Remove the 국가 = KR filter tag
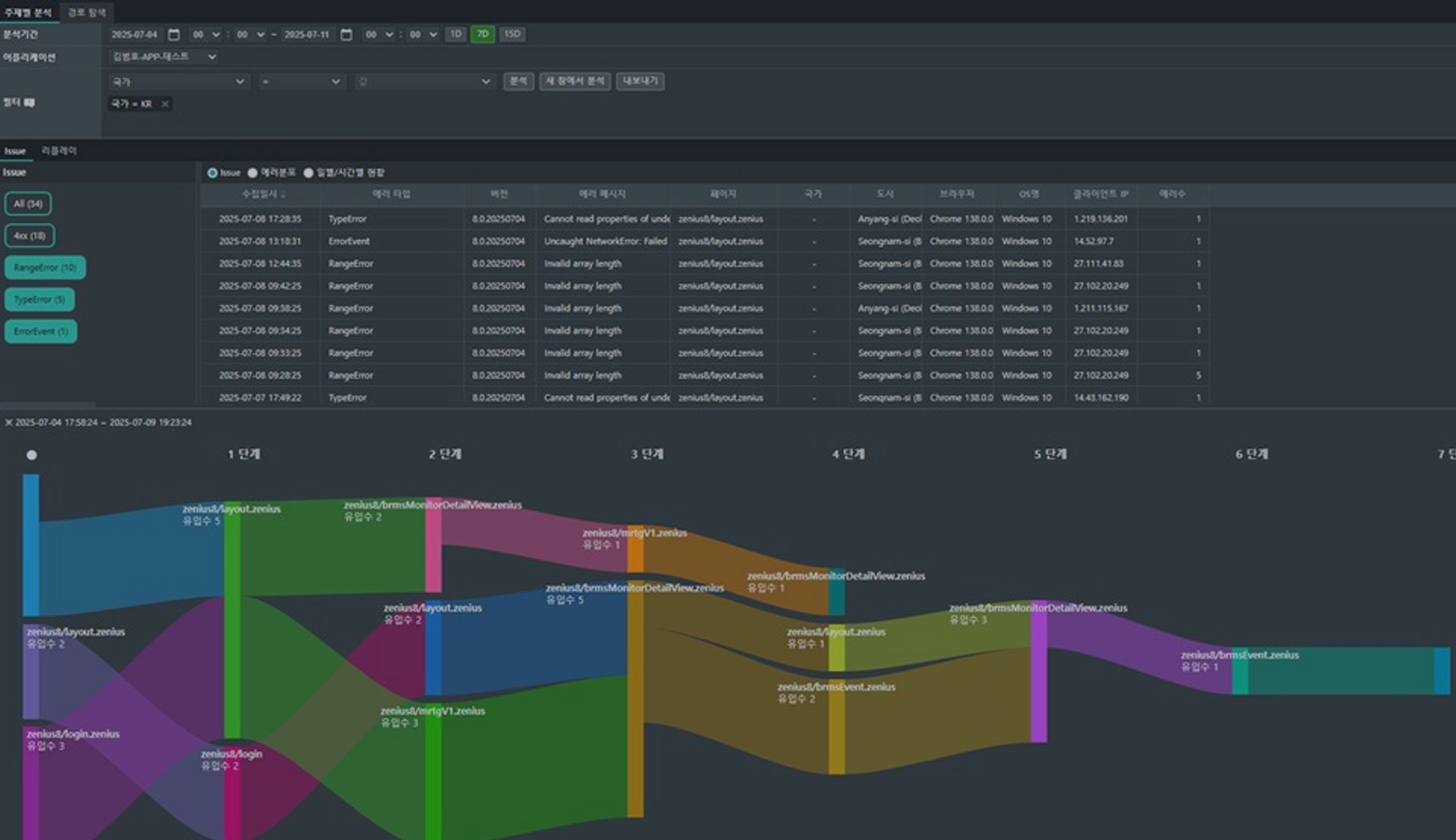The width and height of the screenshot is (1456, 840). 165,104
